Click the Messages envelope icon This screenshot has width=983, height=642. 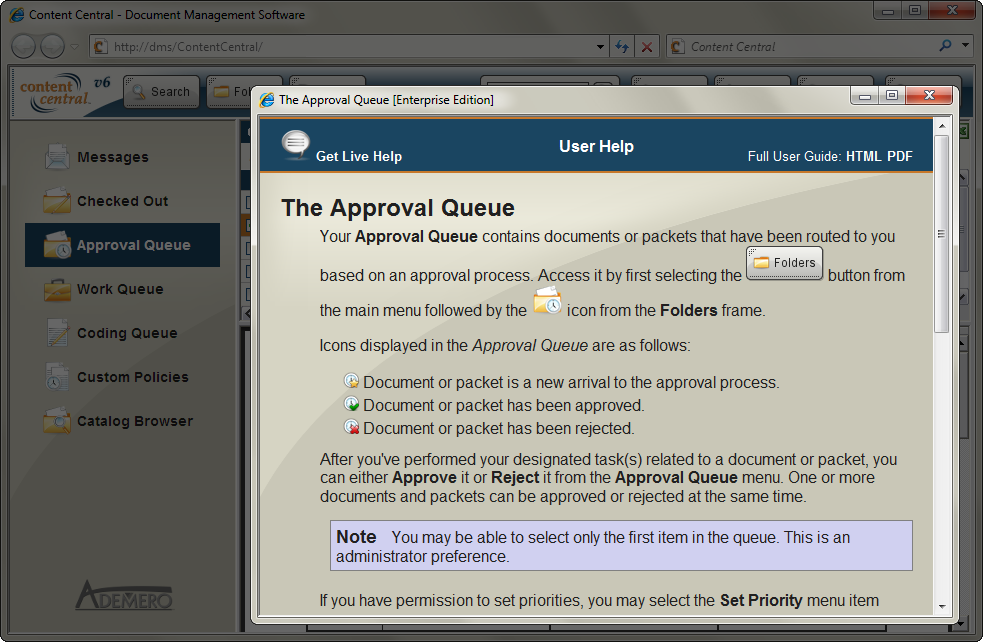(57, 157)
